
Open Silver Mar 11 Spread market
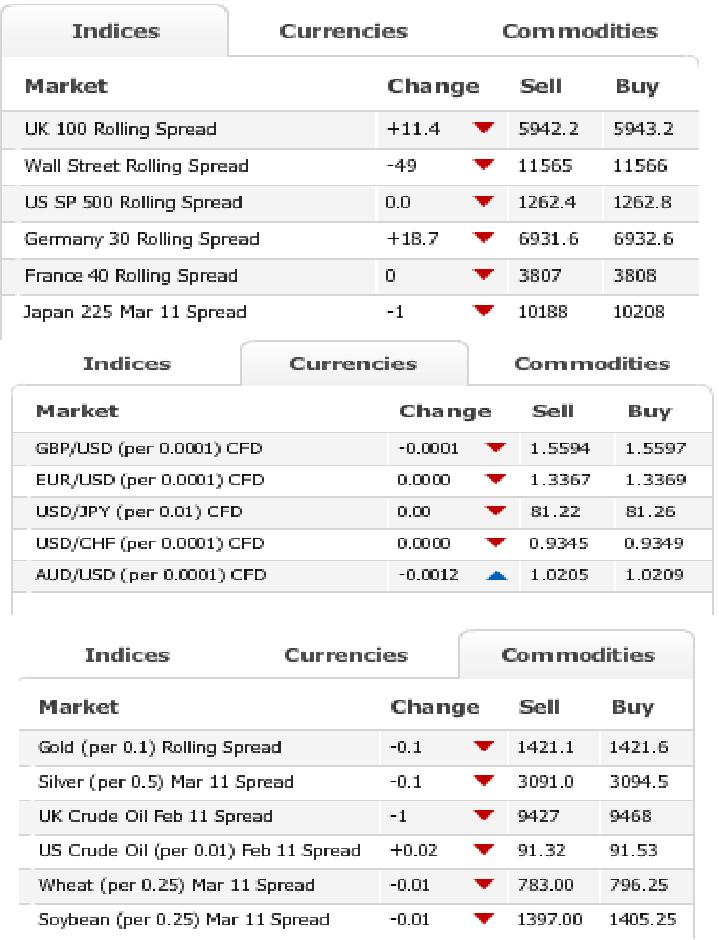point(165,782)
